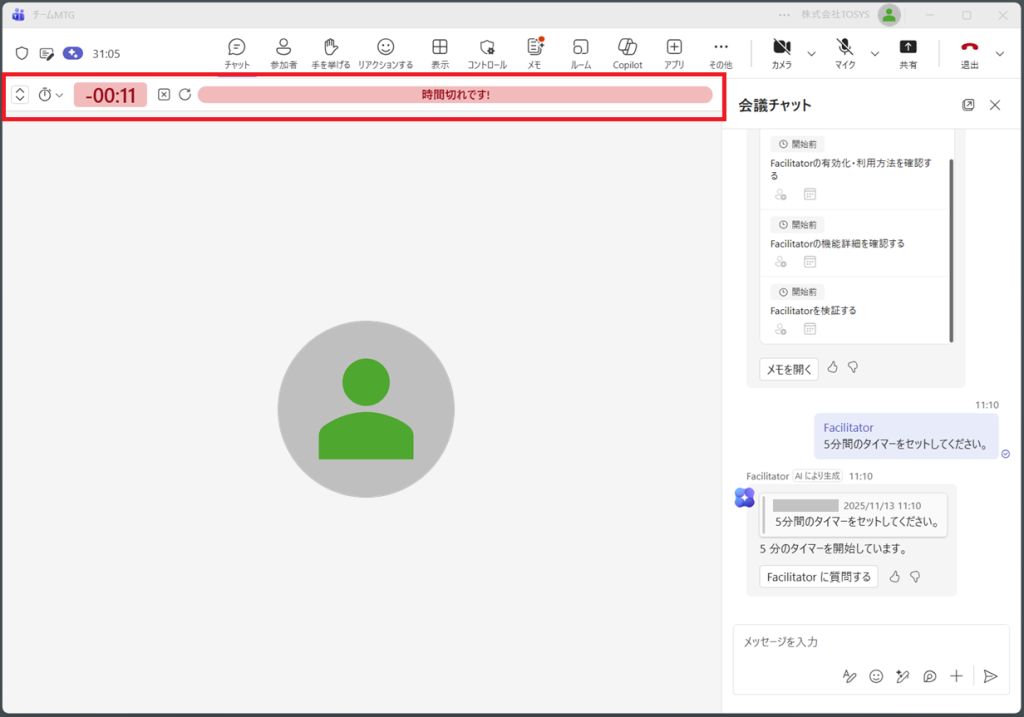Open the timer duration dropdown chevron
The image size is (1024, 717).
coord(59,95)
